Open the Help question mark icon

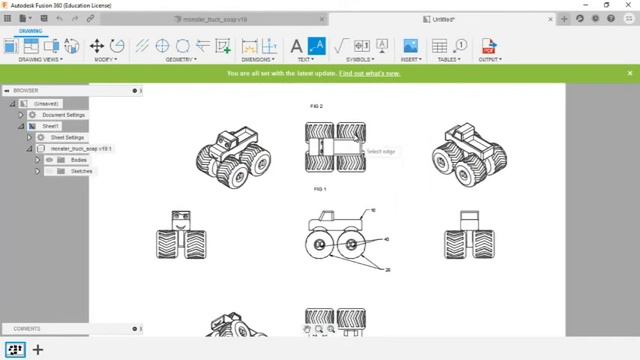pyautogui.click(x=611, y=18)
